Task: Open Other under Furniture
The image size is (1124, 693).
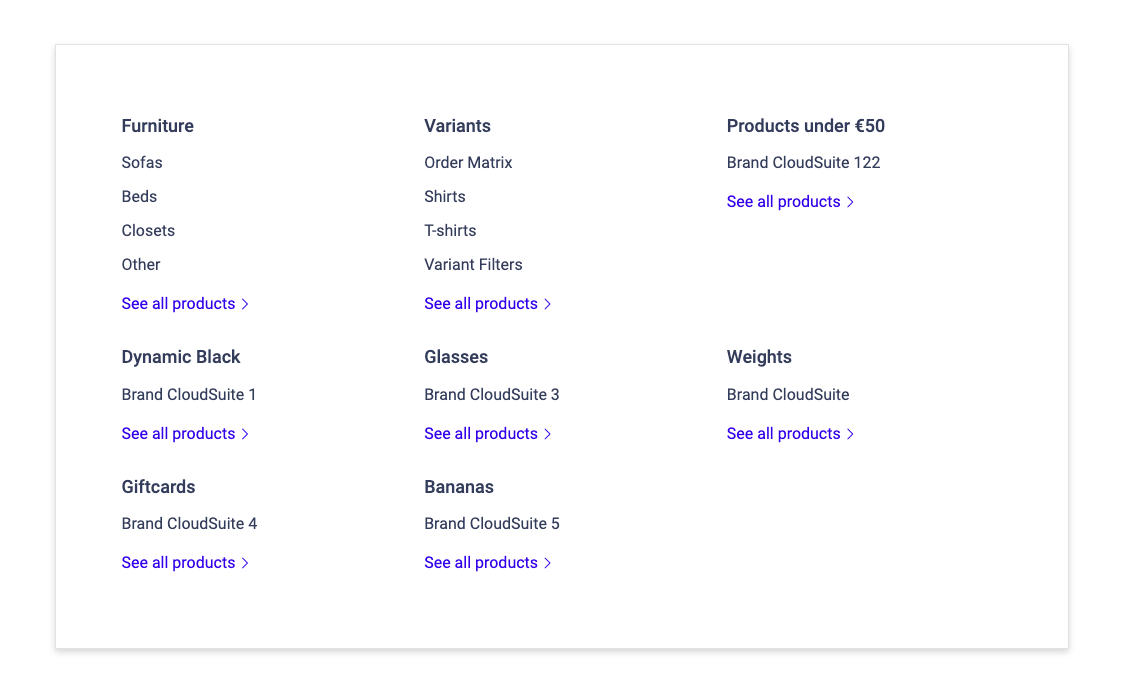Action: coord(141,264)
